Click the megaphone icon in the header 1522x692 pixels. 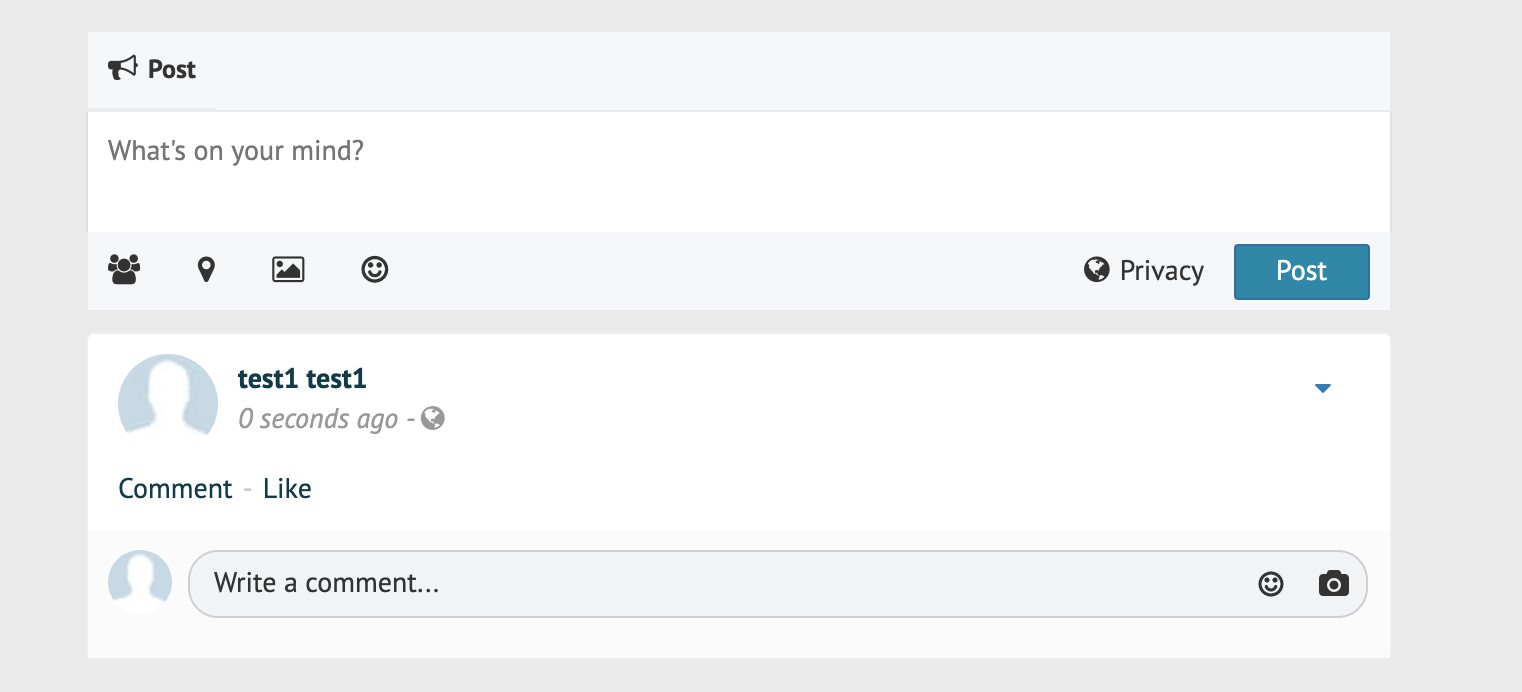[122, 69]
